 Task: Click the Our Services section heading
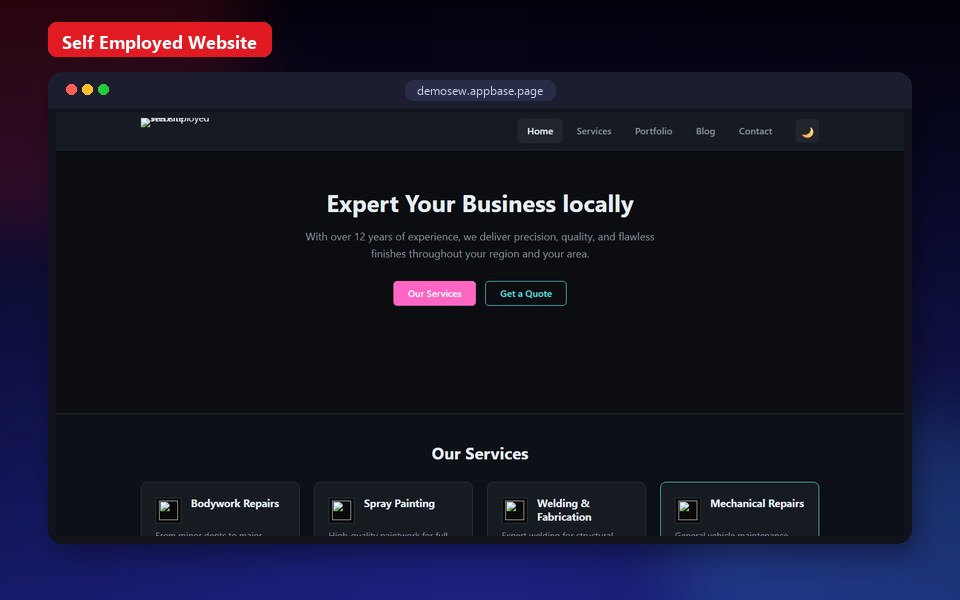tap(480, 454)
